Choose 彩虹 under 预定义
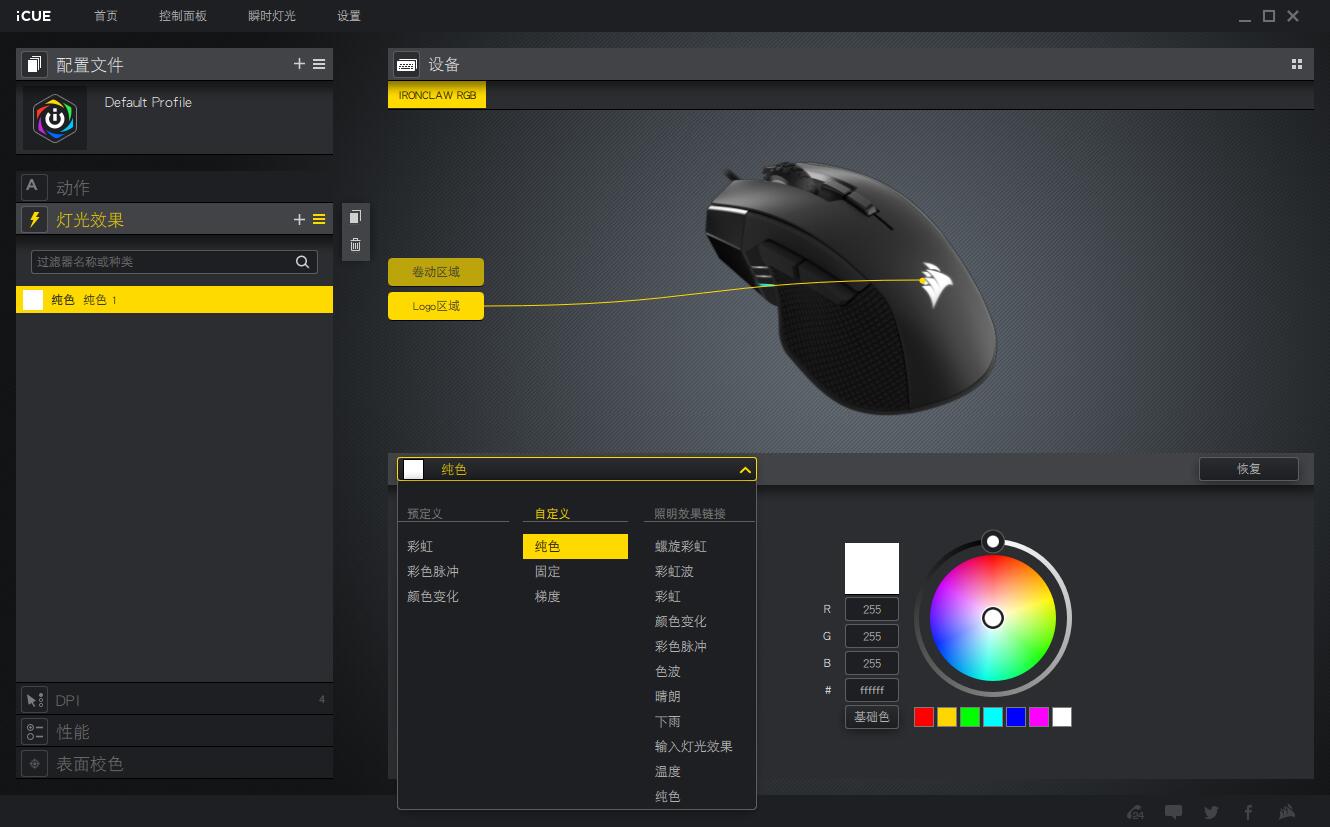This screenshot has width=1330, height=827. (x=420, y=547)
